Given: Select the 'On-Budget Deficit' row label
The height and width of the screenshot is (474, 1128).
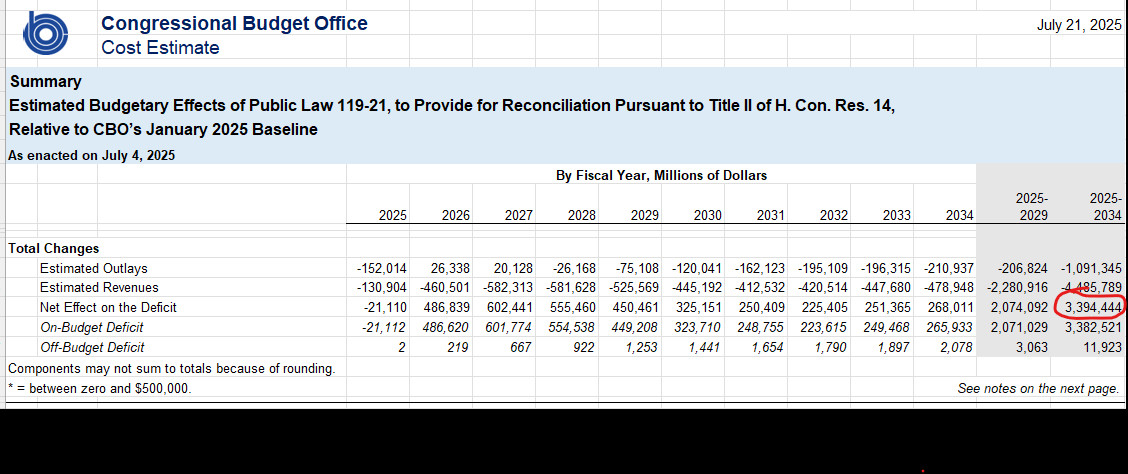Looking at the screenshot, I should click(x=91, y=327).
